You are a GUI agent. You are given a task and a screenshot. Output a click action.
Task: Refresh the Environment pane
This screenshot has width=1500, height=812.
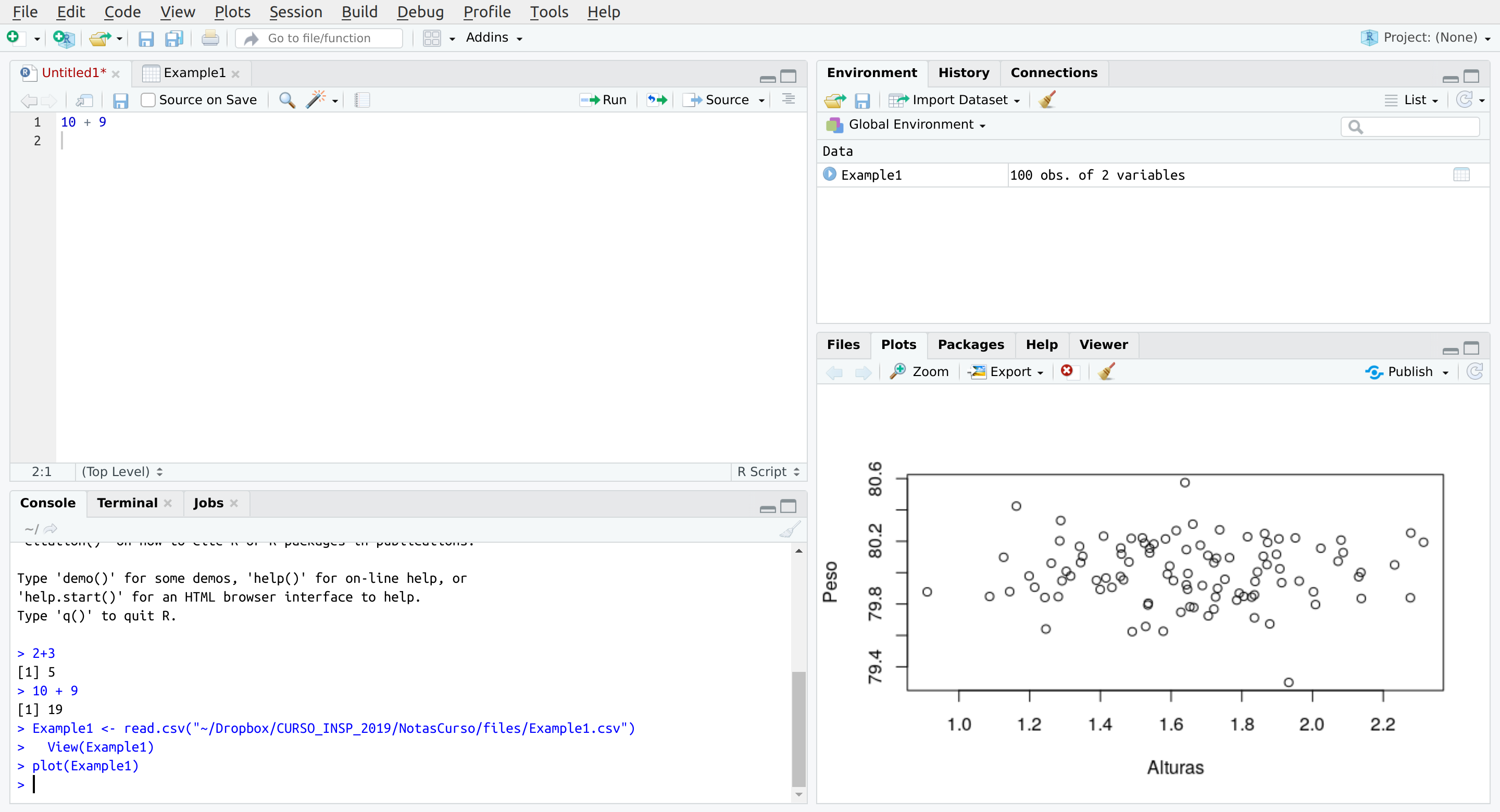[x=1465, y=99]
